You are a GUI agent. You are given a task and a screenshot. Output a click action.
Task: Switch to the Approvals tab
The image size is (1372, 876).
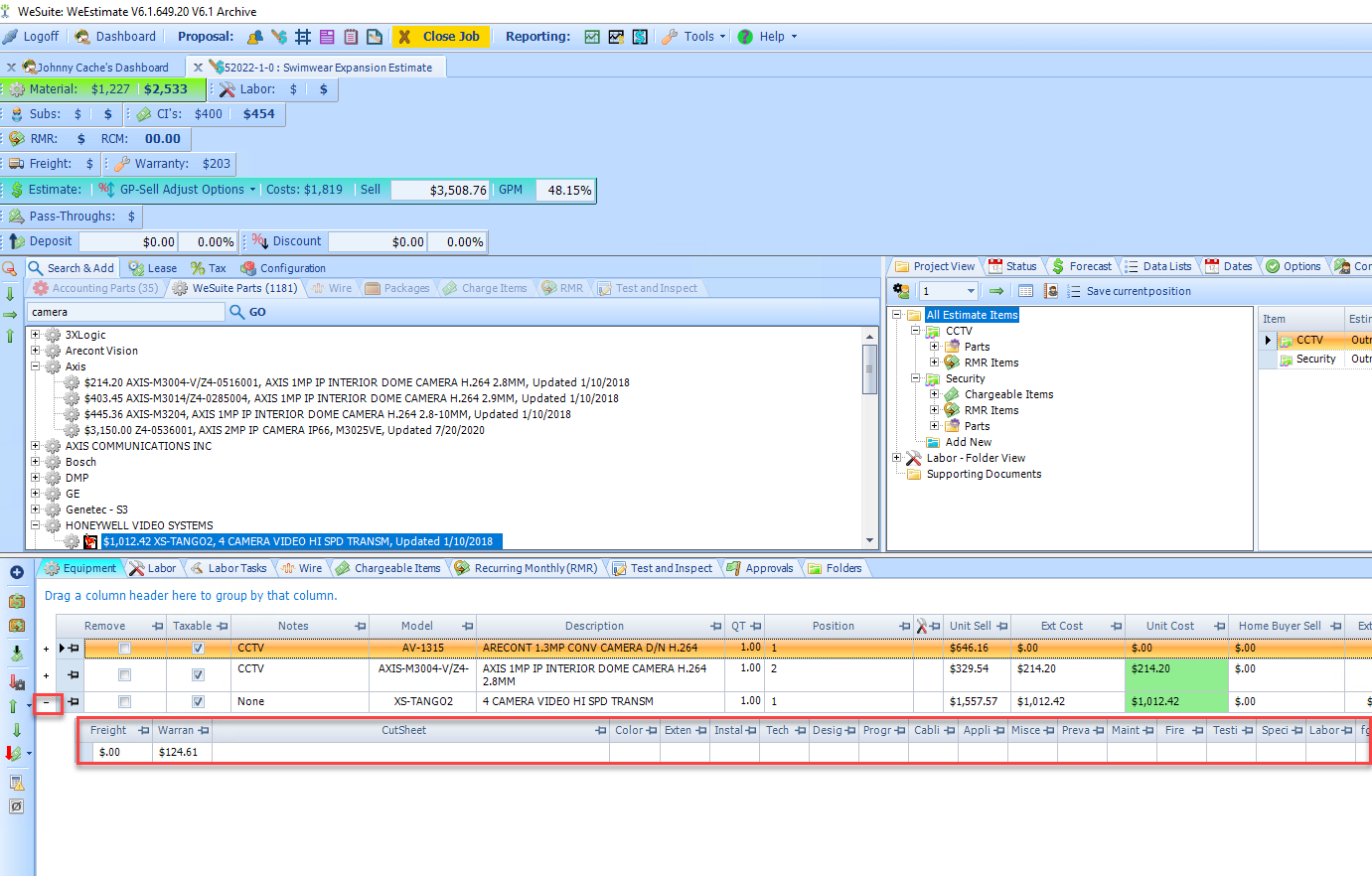click(760, 568)
